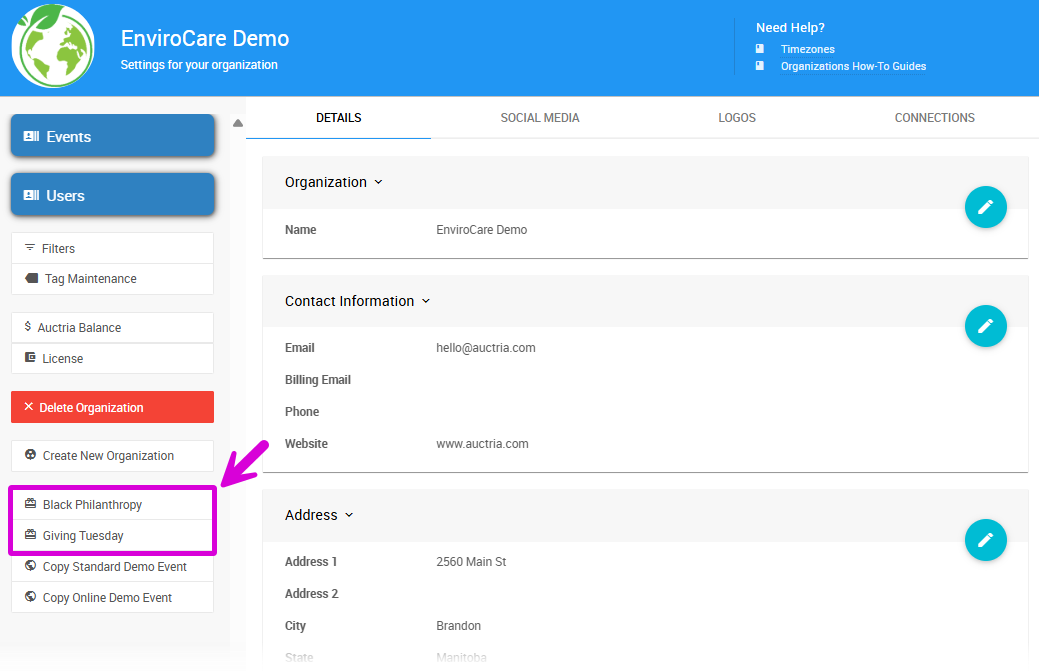Click book icon beside Organizations How-To Guides
1039x672 pixels.
tap(760, 66)
